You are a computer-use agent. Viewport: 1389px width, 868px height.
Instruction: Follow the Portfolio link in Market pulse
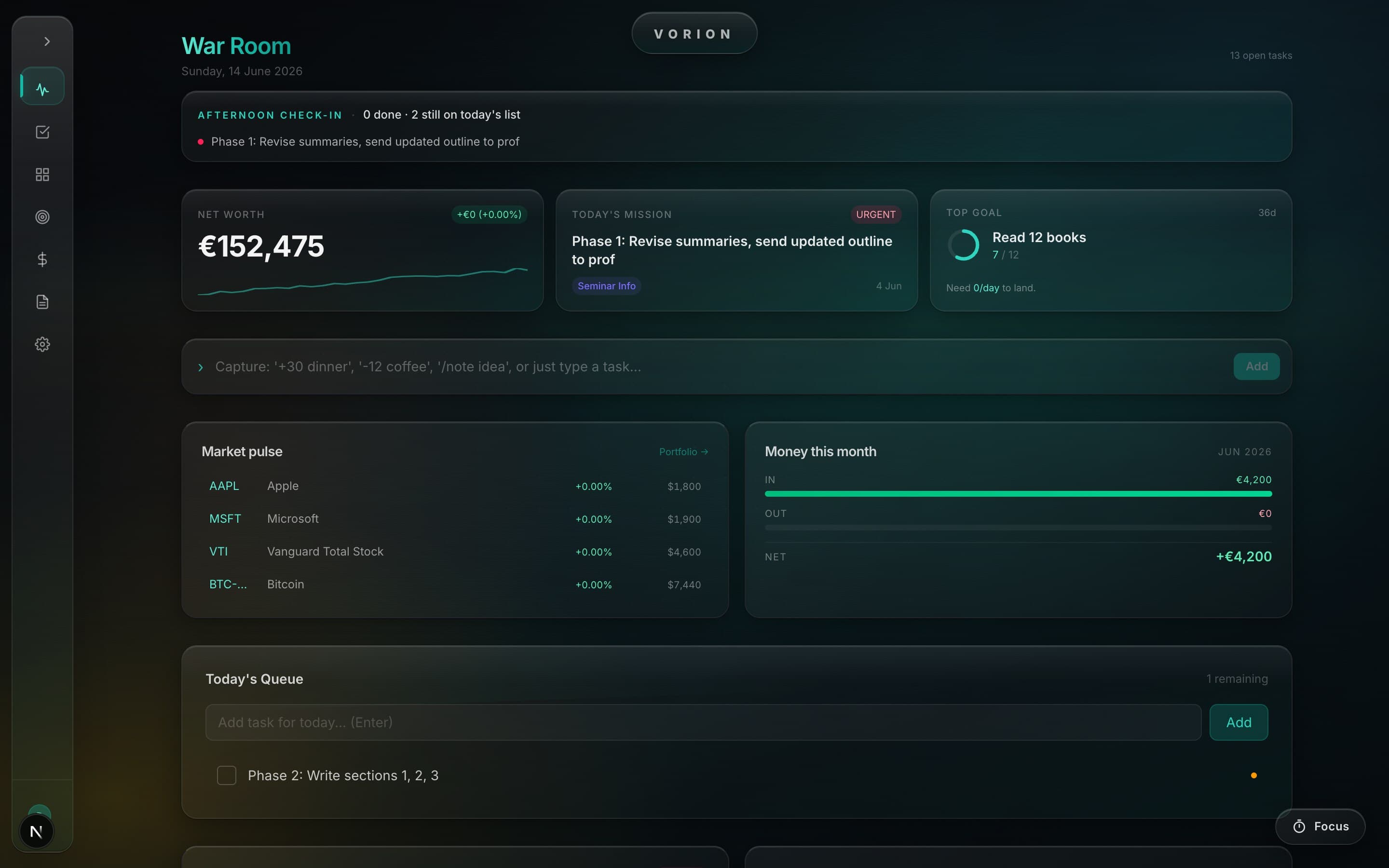click(683, 452)
